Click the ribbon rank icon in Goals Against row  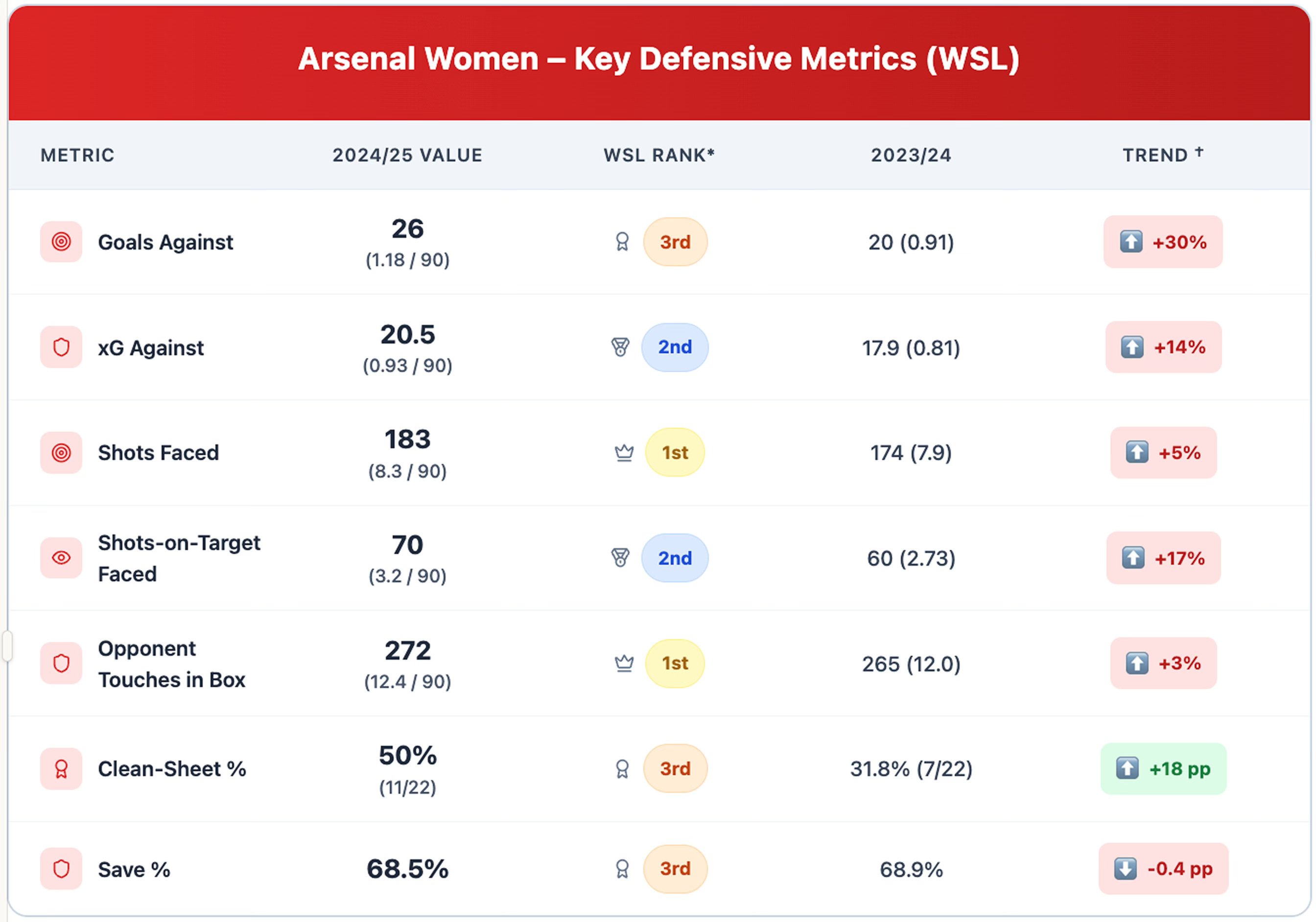(622, 242)
